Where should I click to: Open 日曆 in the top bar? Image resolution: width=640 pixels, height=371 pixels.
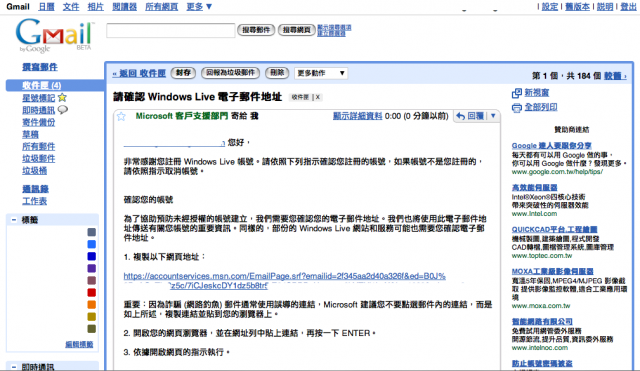coord(46,7)
